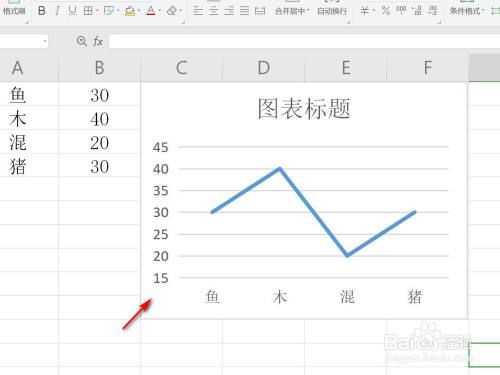This screenshot has height=375, width=500.
Task: Click x-axis category label 木
Action: point(280,296)
